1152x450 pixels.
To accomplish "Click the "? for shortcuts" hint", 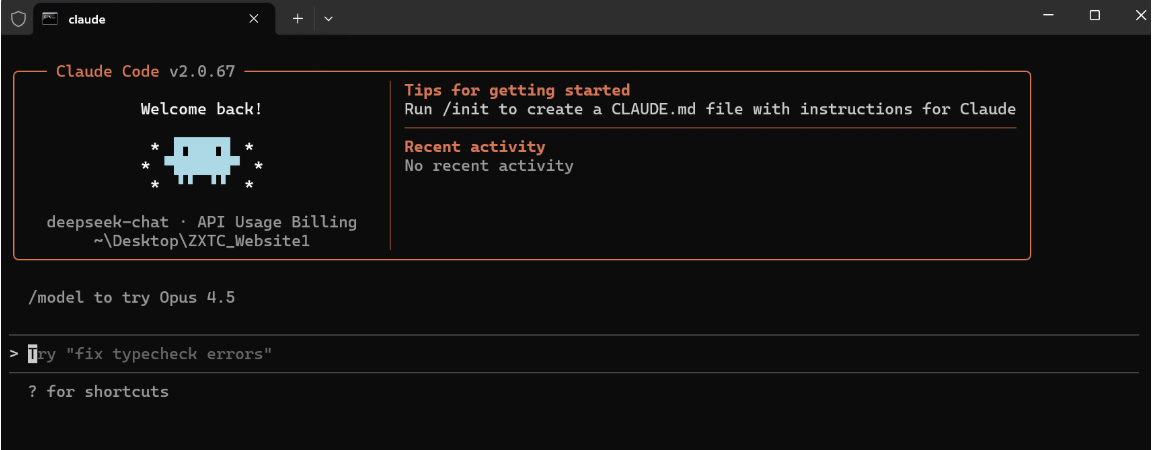I will tap(98, 391).
